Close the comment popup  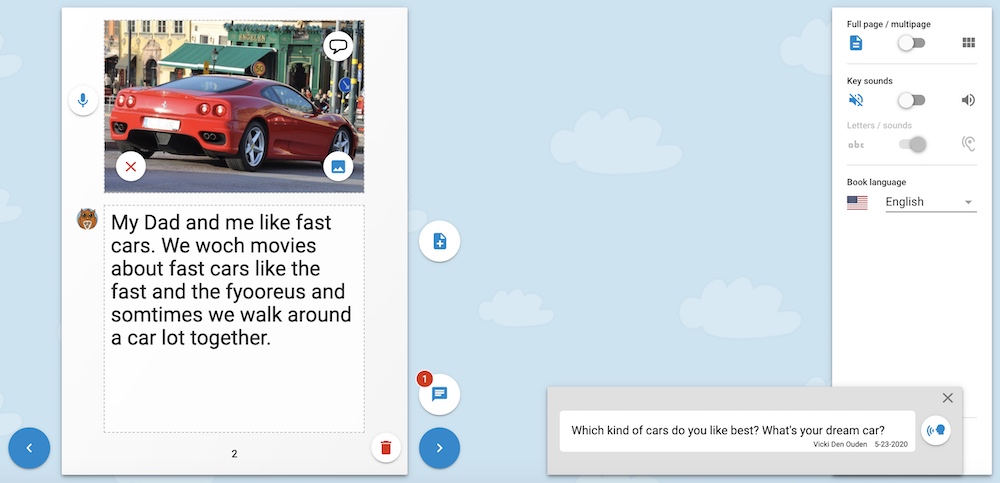pyautogui.click(x=948, y=398)
